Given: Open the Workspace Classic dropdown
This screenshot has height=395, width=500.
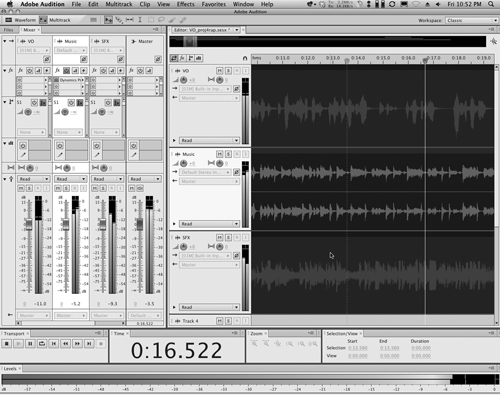Looking at the screenshot, I should pyautogui.click(x=472, y=20).
